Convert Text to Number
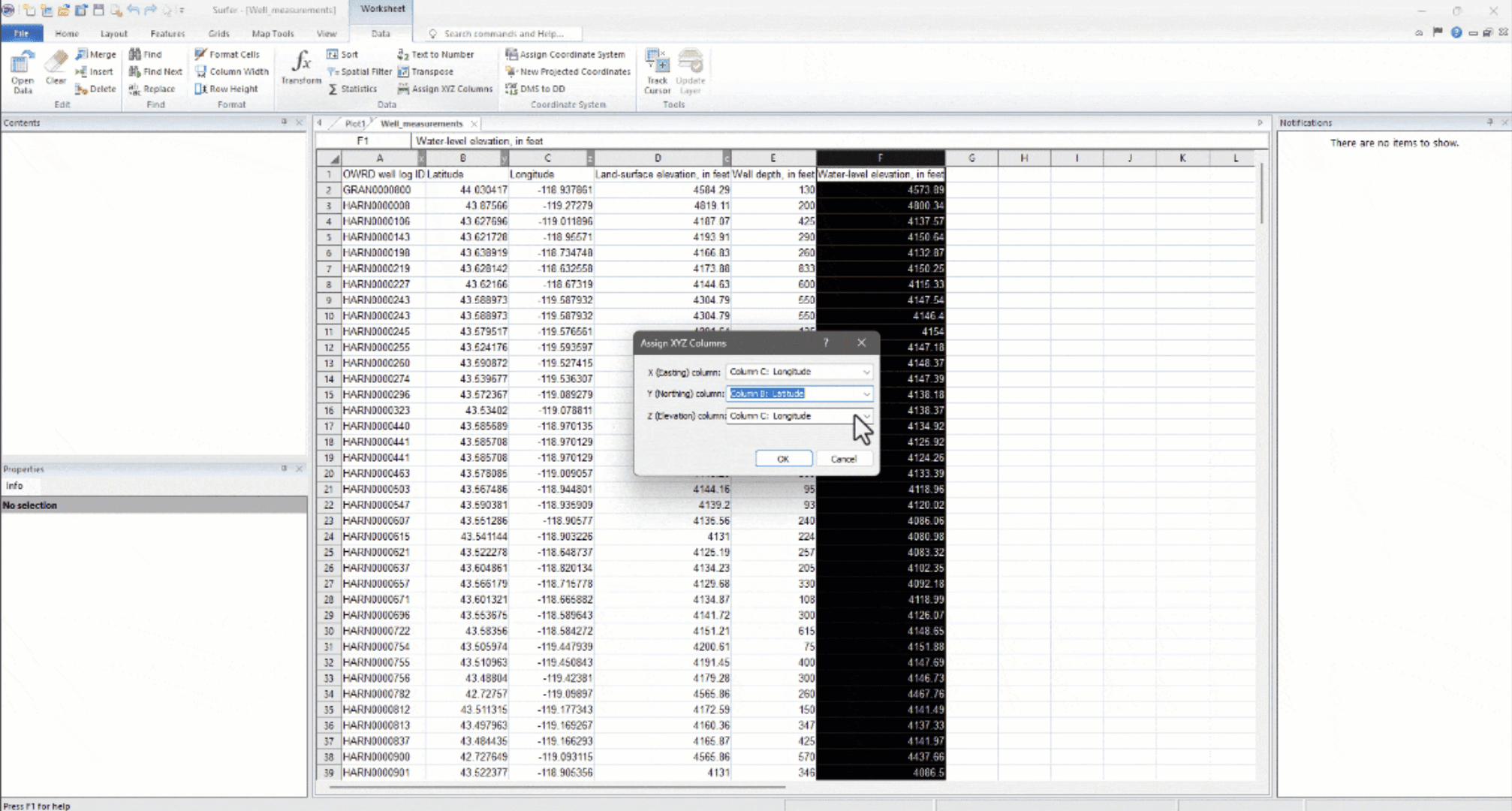Image resolution: width=1512 pixels, height=811 pixels. [x=435, y=54]
